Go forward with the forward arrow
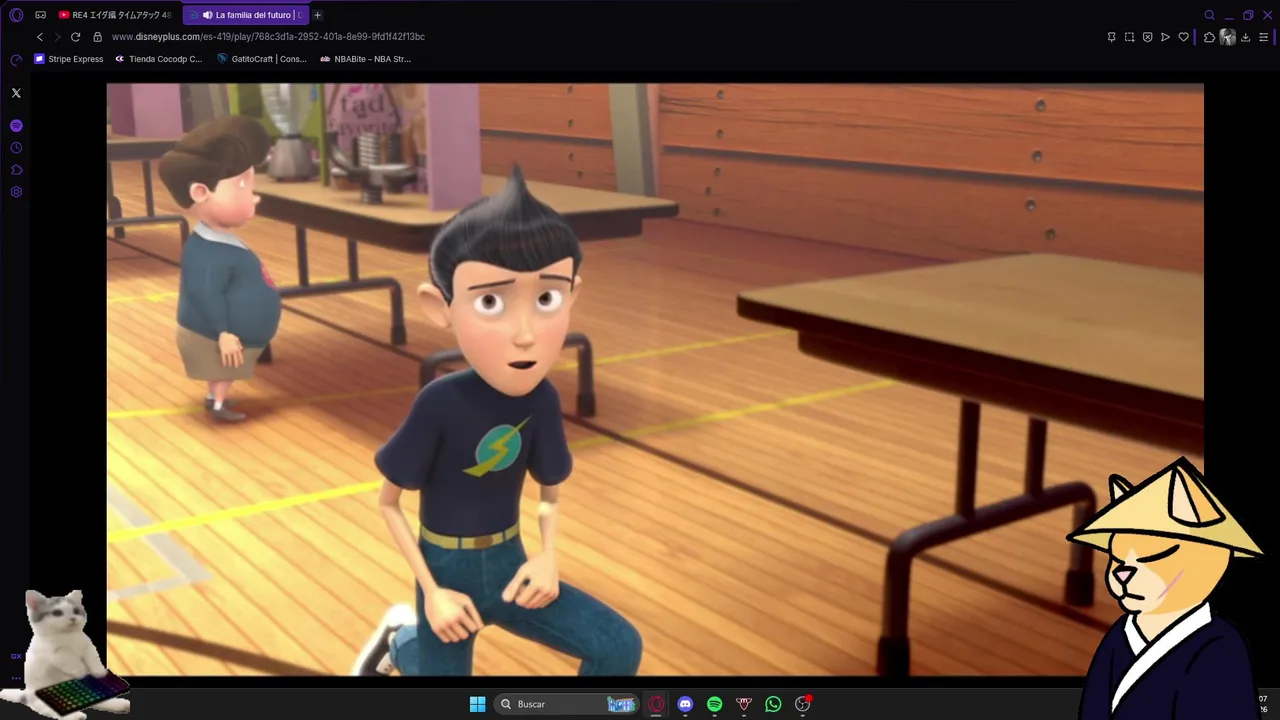Image resolution: width=1280 pixels, height=720 pixels. click(x=57, y=37)
